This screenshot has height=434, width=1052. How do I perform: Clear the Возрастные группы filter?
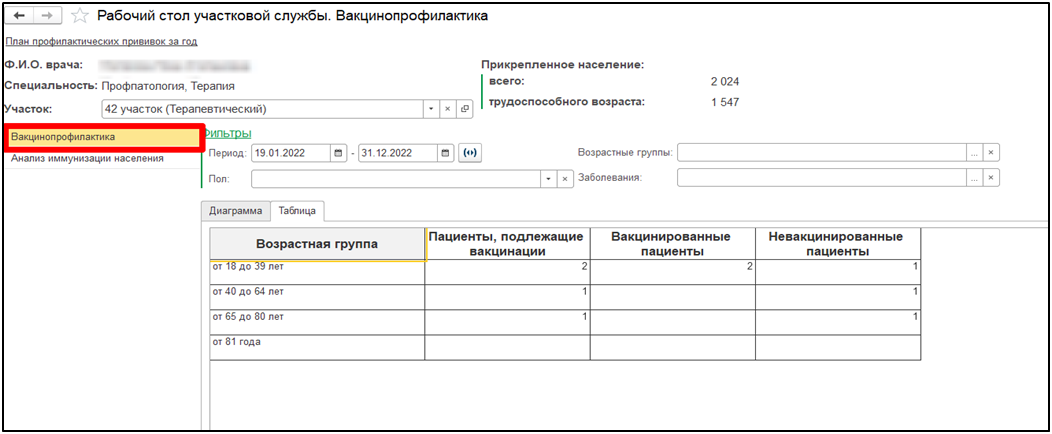991,153
